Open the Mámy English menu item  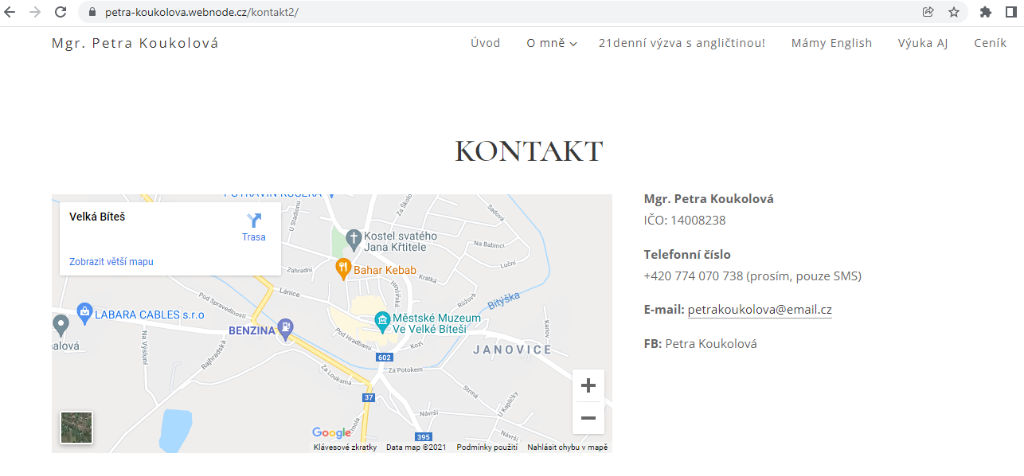[831, 43]
